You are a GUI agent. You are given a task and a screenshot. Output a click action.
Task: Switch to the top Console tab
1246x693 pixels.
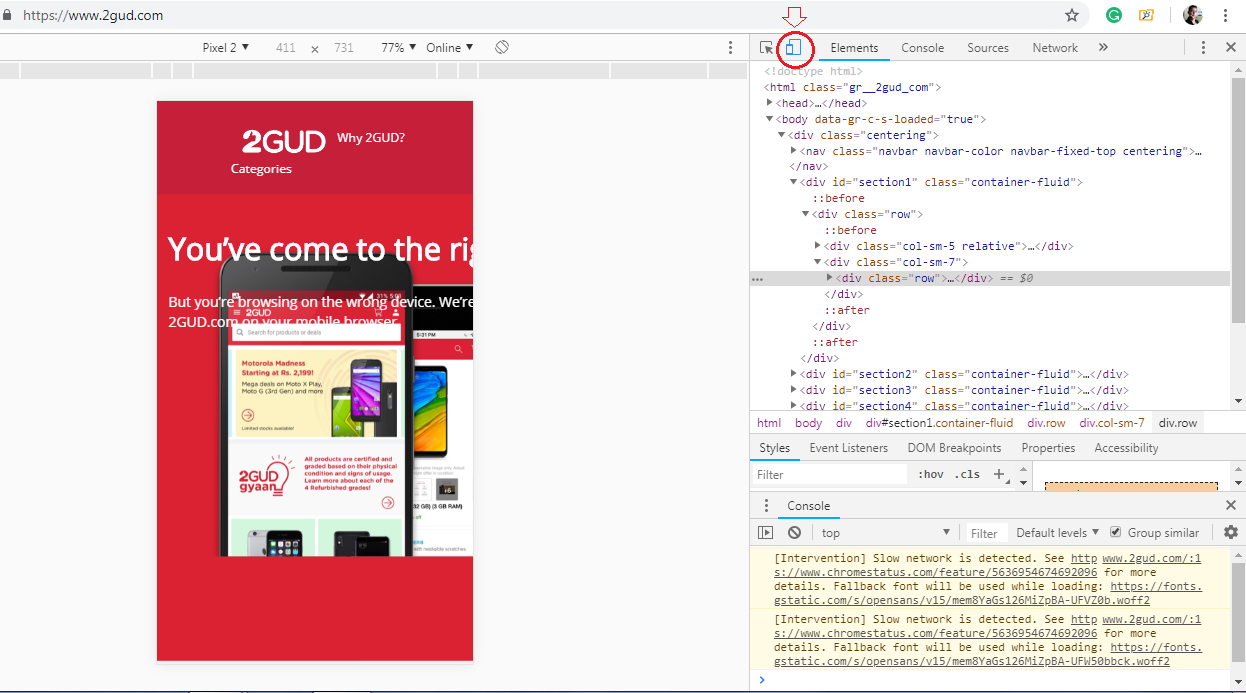coord(922,47)
